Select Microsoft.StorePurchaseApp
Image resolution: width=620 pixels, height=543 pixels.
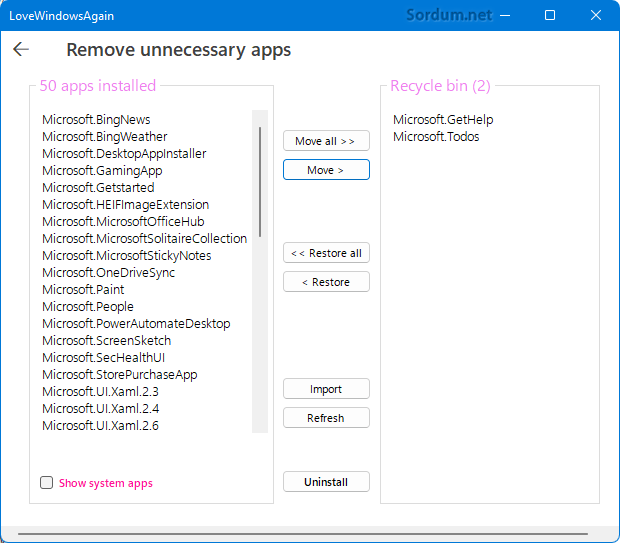(119, 375)
